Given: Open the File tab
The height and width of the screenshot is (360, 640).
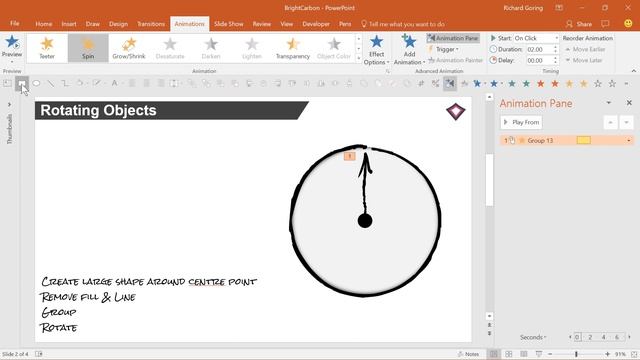Looking at the screenshot, I should click(15, 24).
